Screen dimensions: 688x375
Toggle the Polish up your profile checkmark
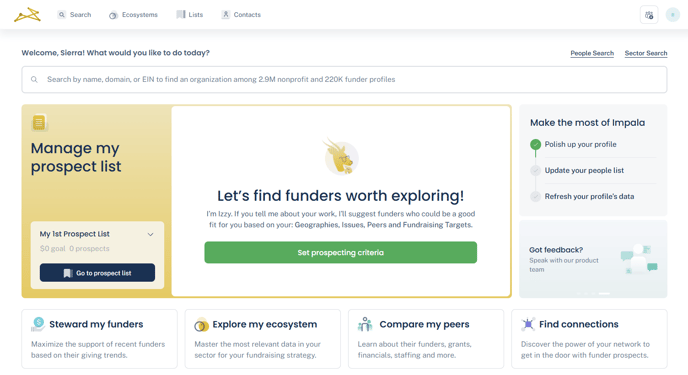[x=535, y=144]
